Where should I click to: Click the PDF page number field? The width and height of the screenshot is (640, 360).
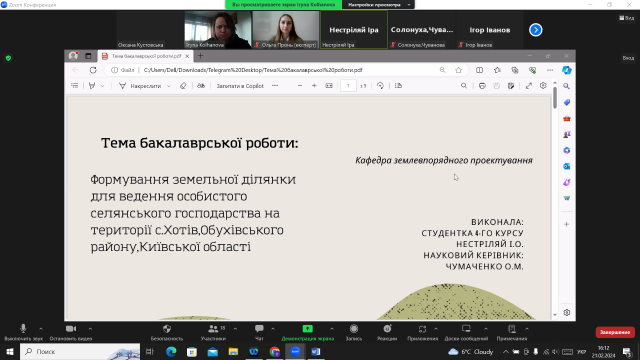tap(348, 86)
